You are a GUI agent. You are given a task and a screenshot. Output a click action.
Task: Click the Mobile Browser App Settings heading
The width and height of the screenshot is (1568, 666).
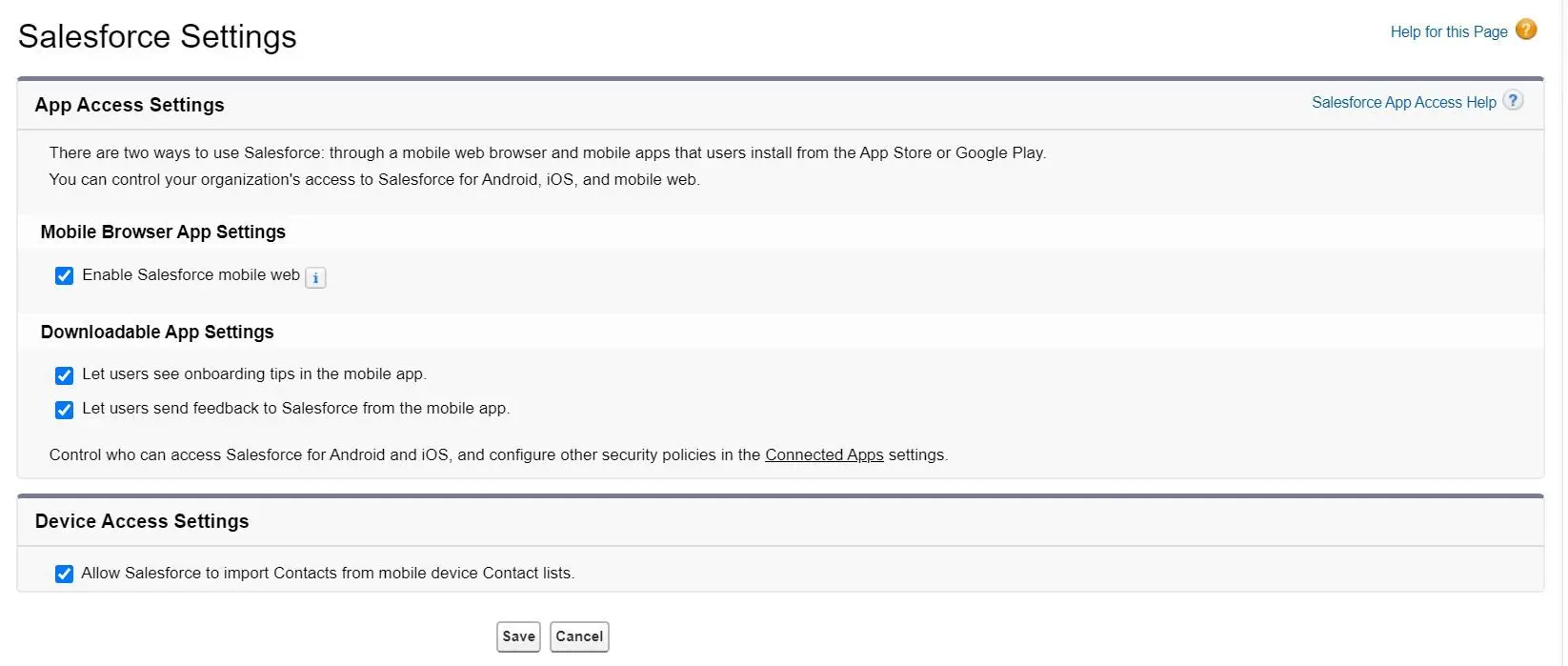163,232
